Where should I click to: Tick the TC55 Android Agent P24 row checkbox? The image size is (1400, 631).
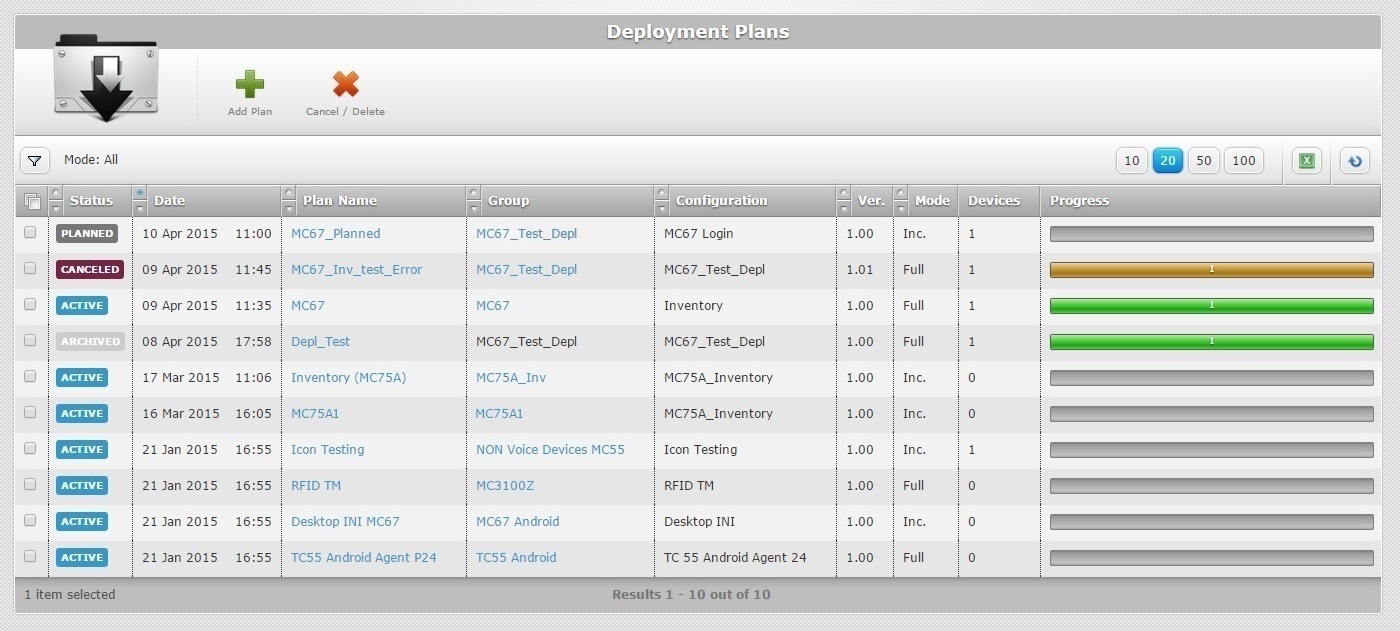(30, 556)
